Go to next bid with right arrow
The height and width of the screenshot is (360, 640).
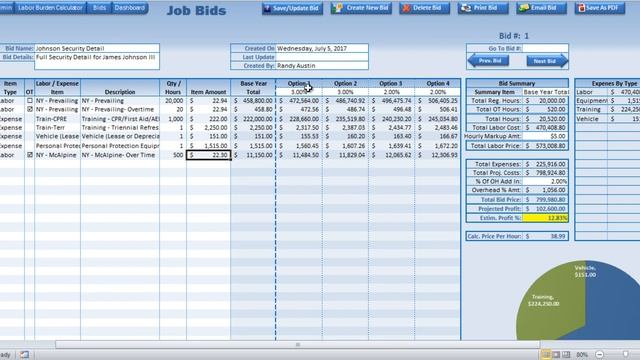coord(547,61)
